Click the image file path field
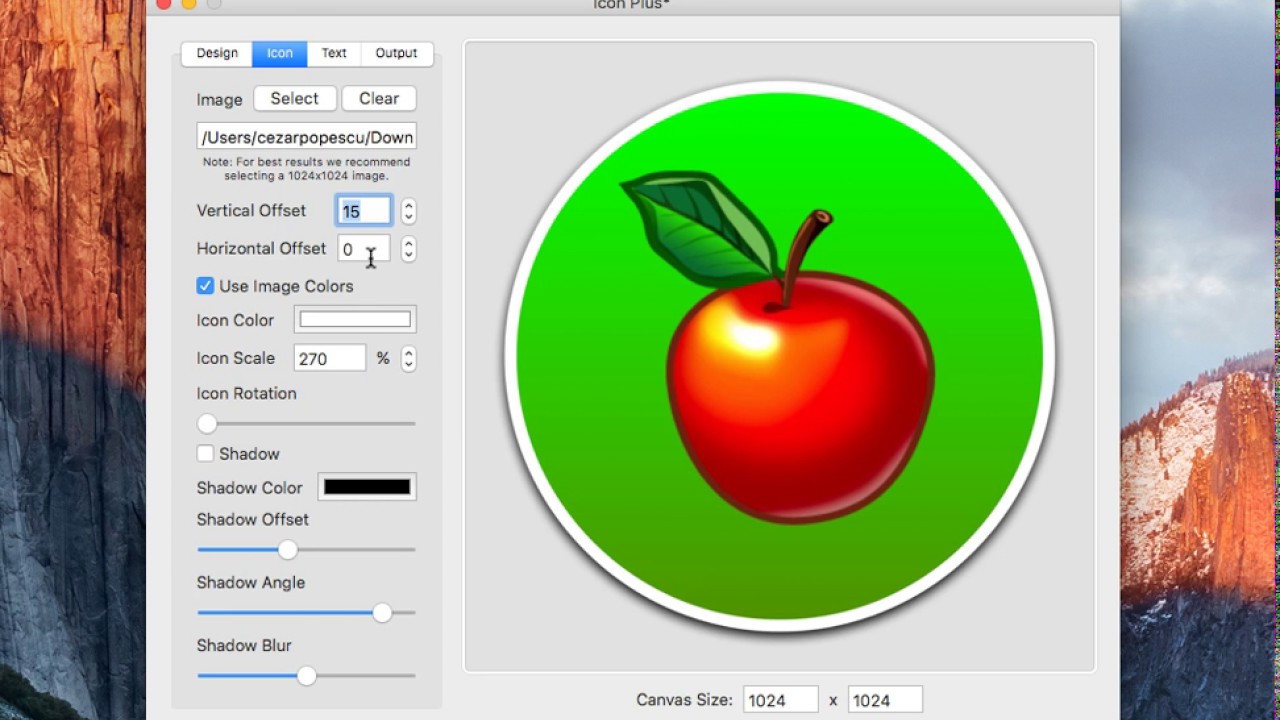Screen dimensions: 1280x720 pos(305,135)
